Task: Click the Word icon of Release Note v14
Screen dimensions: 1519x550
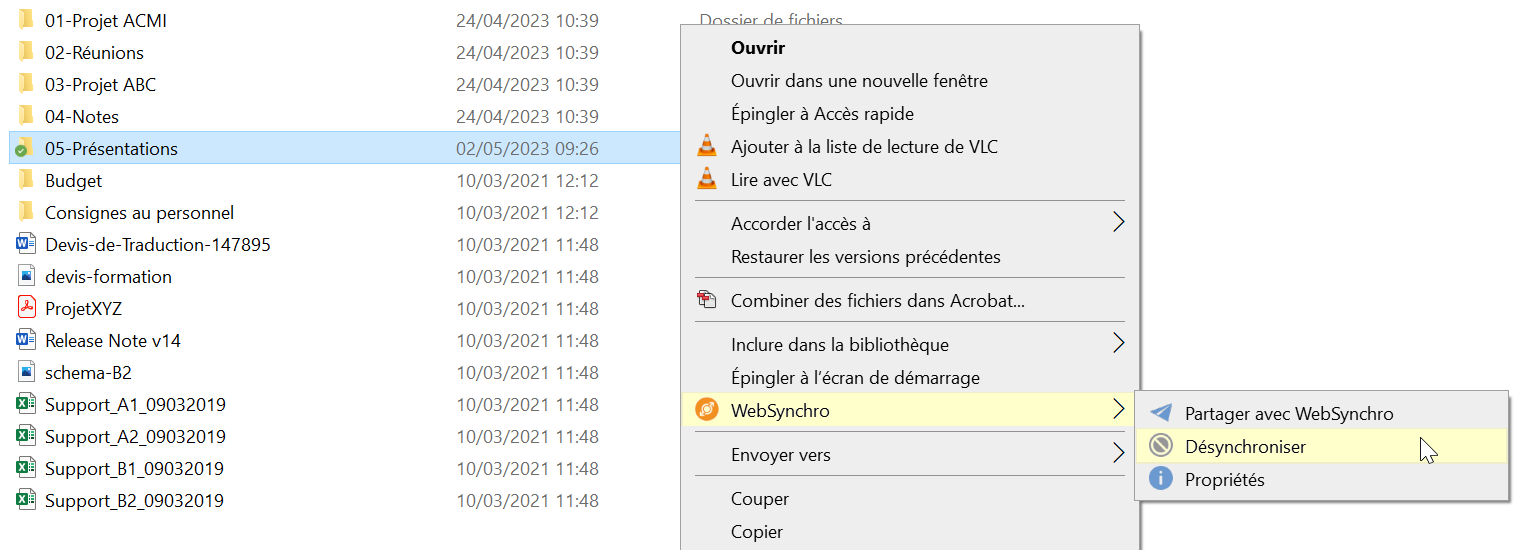Action: tap(26, 340)
